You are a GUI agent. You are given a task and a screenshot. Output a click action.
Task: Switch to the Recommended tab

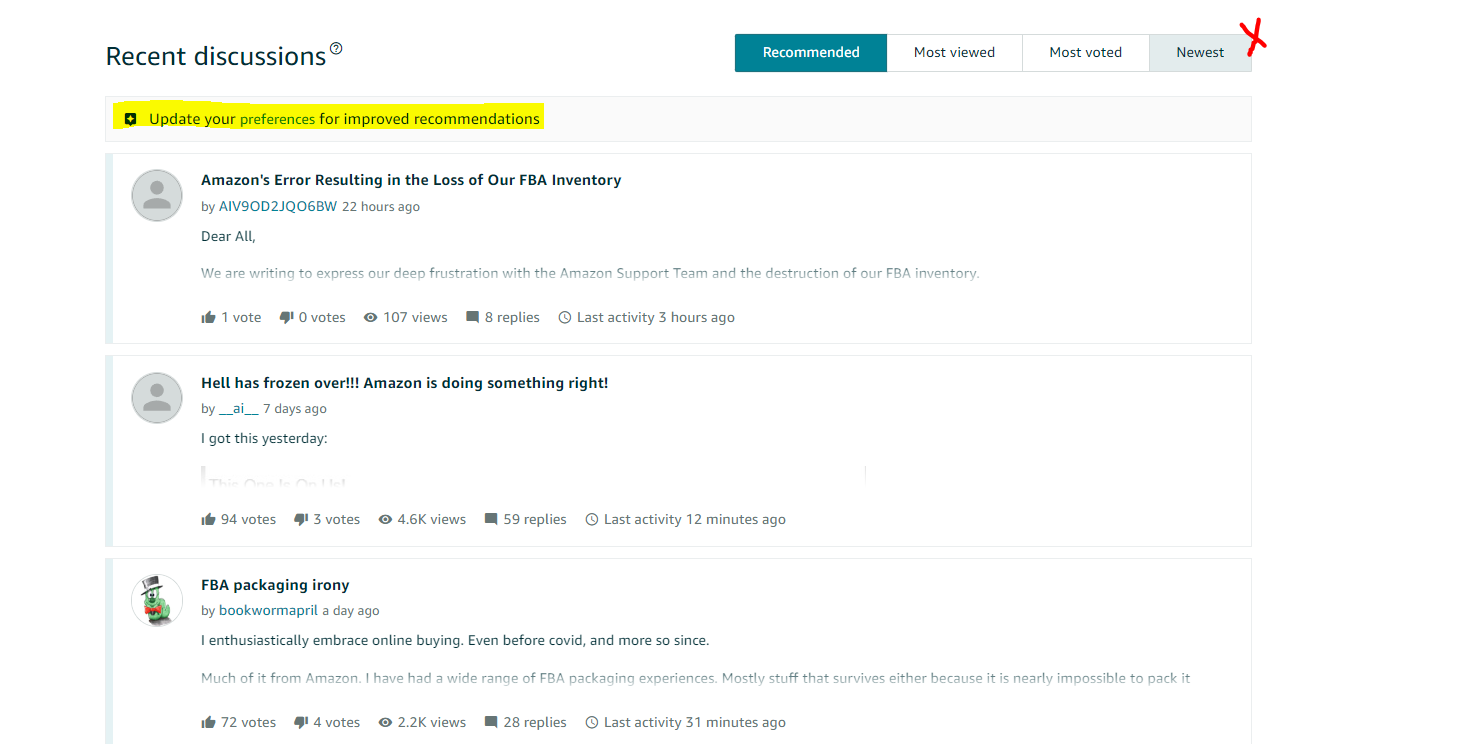[810, 53]
